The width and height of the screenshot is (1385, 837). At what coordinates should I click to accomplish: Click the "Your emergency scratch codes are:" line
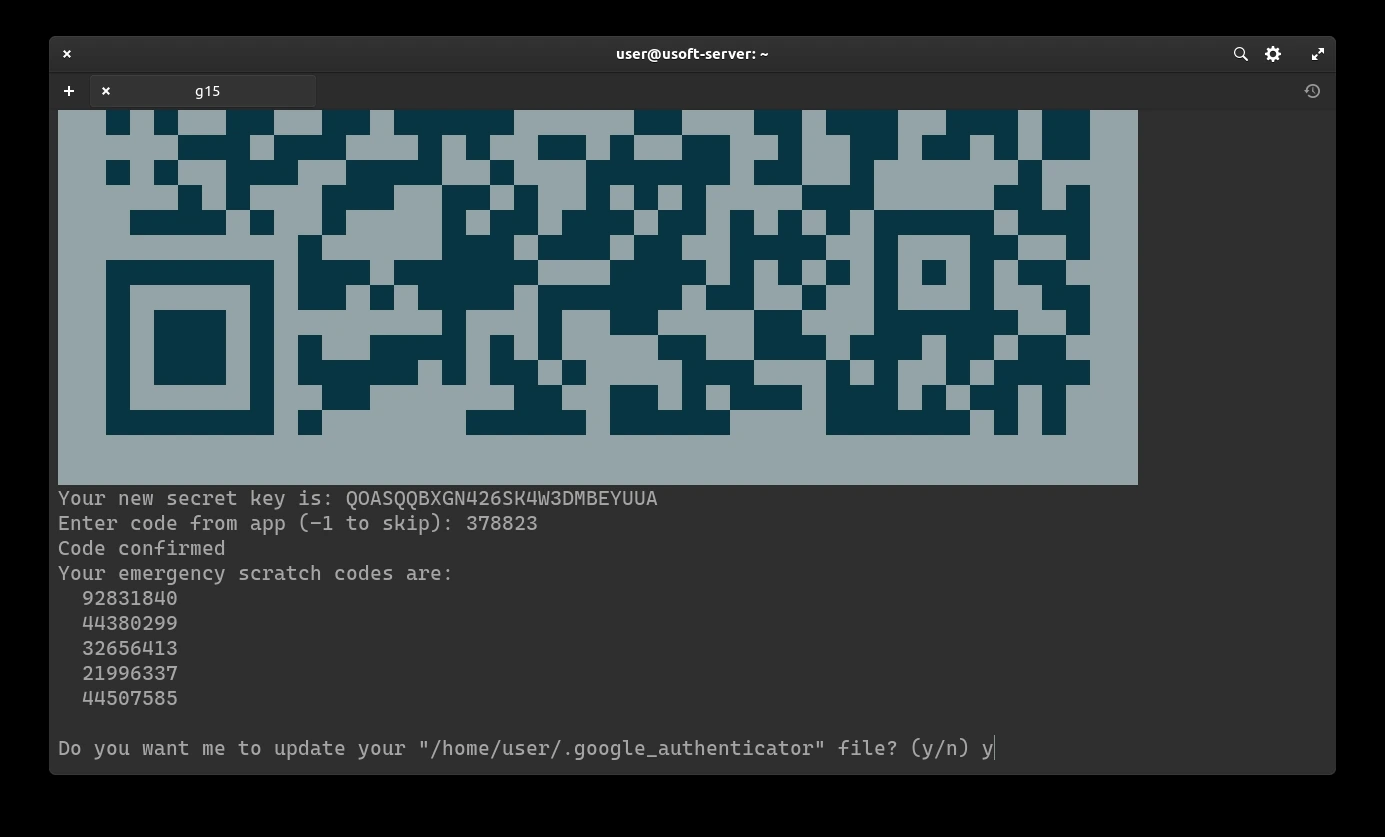tap(255, 573)
